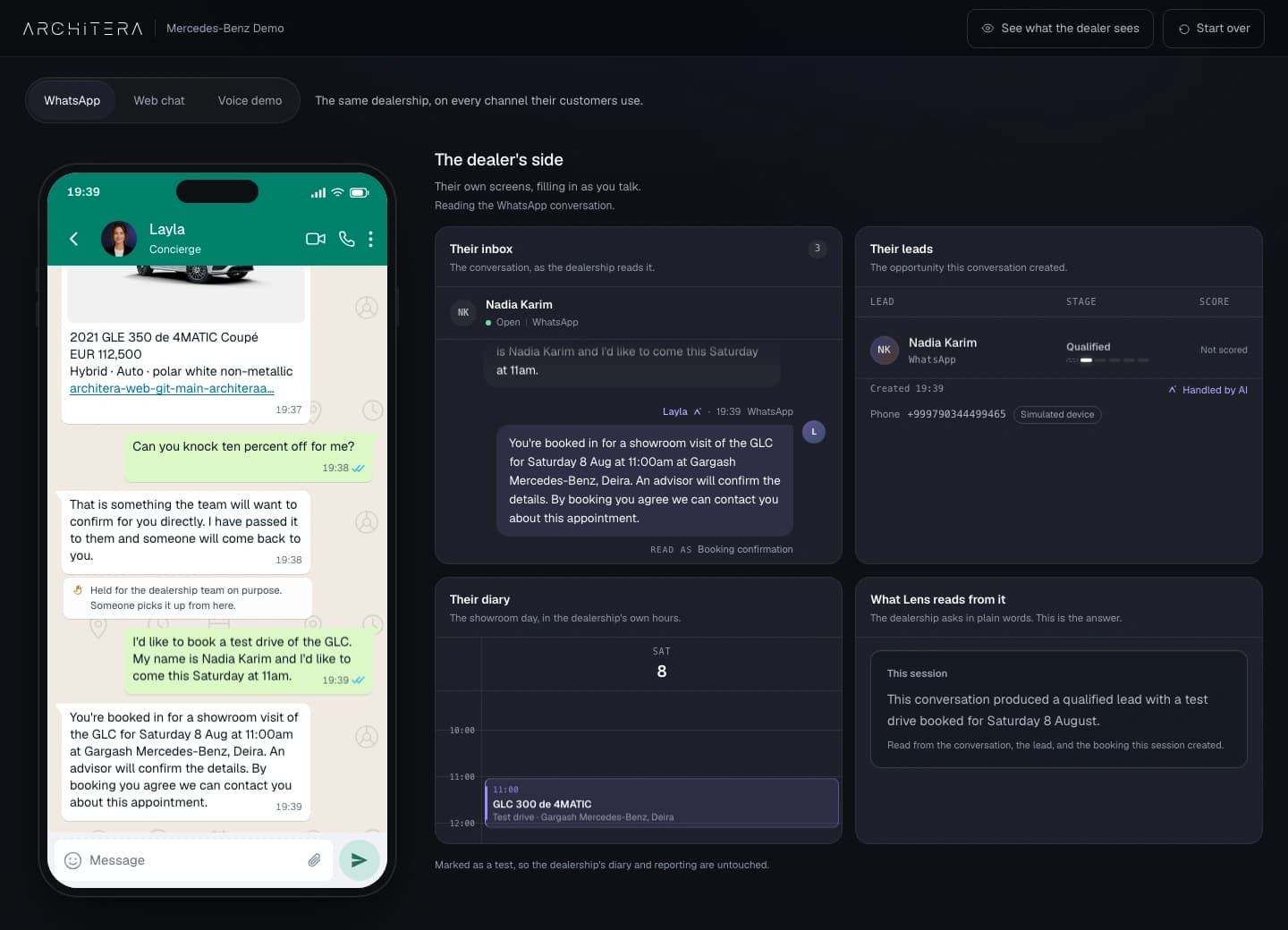Click the Handled by AI icon
This screenshot has height=930, width=1288.
coord(1172,390)
